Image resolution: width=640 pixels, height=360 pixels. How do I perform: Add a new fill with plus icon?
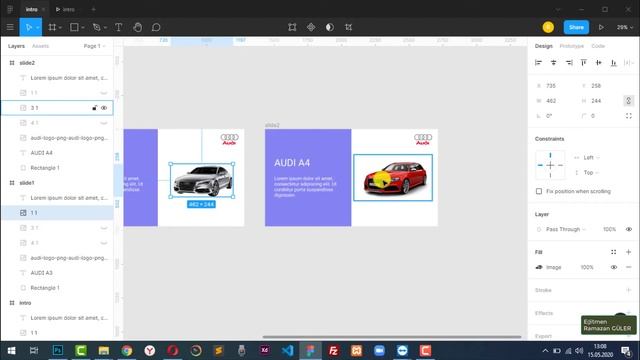pos(629,252)
